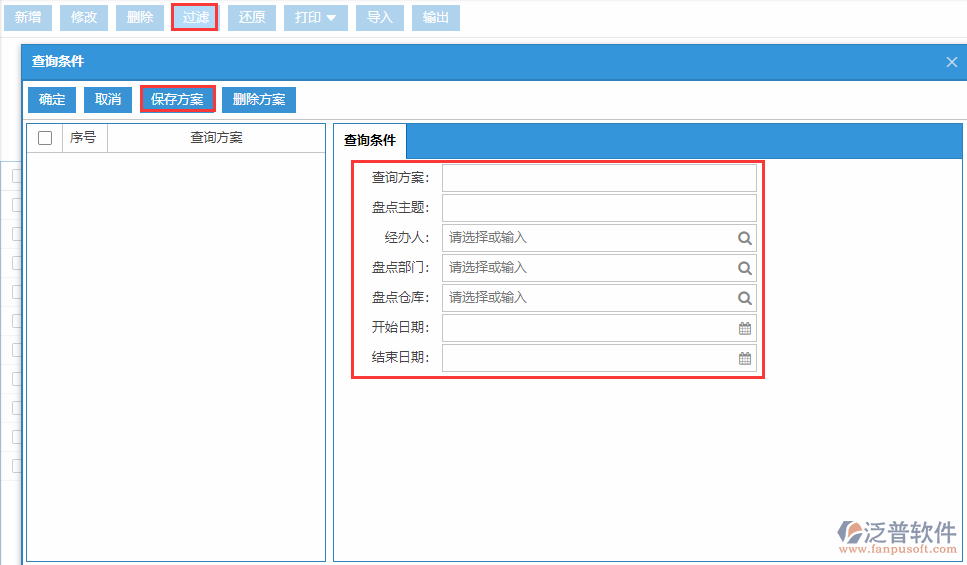
Task: Toggle select-all checkbox in 查询方案 list header
Action: click(45, 138)
